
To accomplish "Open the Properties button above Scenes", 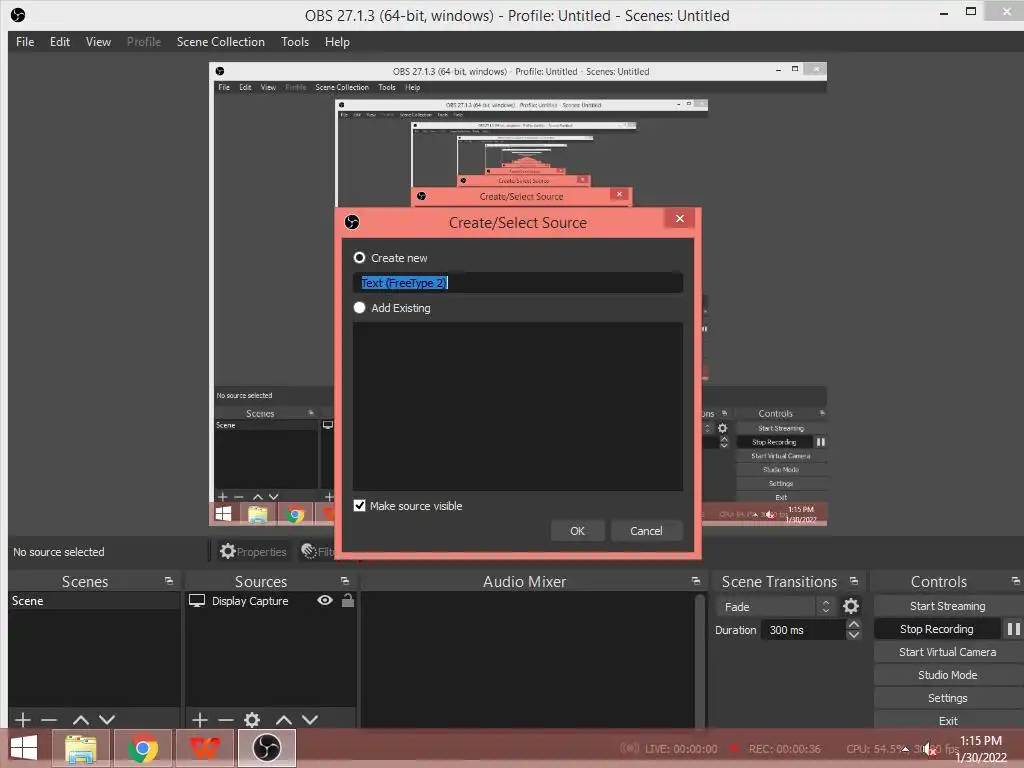I will (x=253, y=552).
